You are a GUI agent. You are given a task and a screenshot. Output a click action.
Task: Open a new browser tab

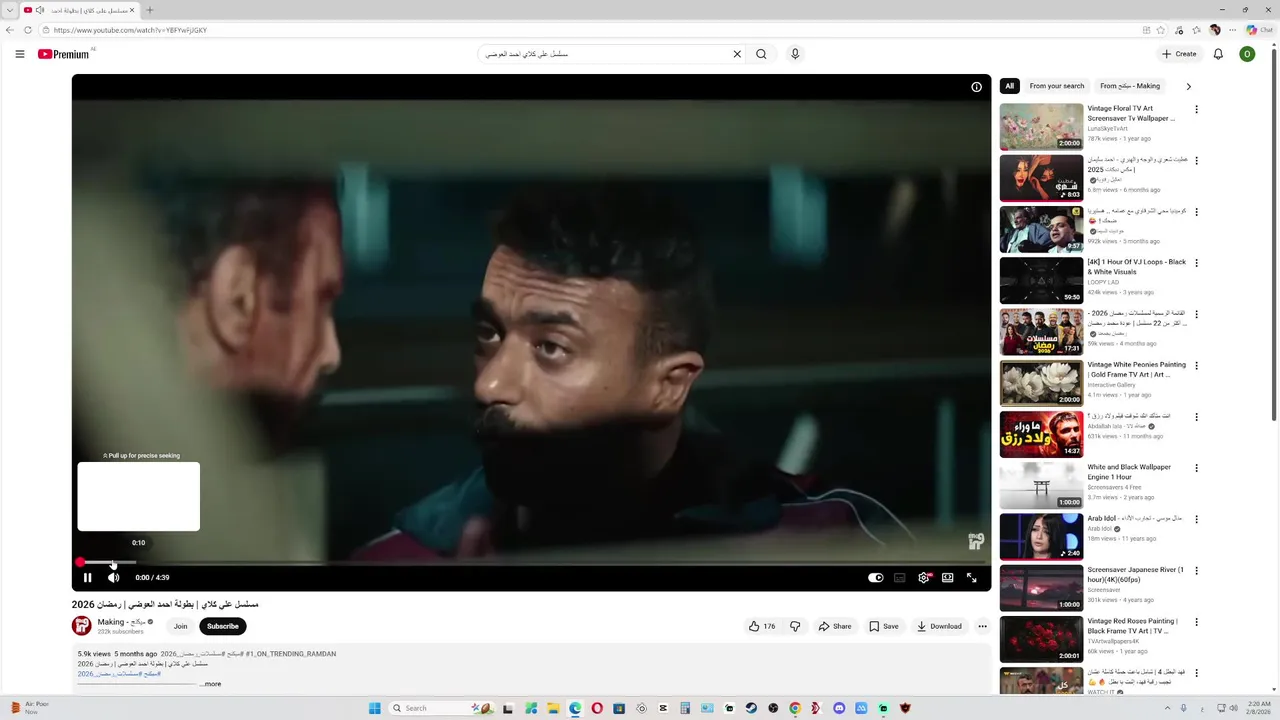(150, 10)
